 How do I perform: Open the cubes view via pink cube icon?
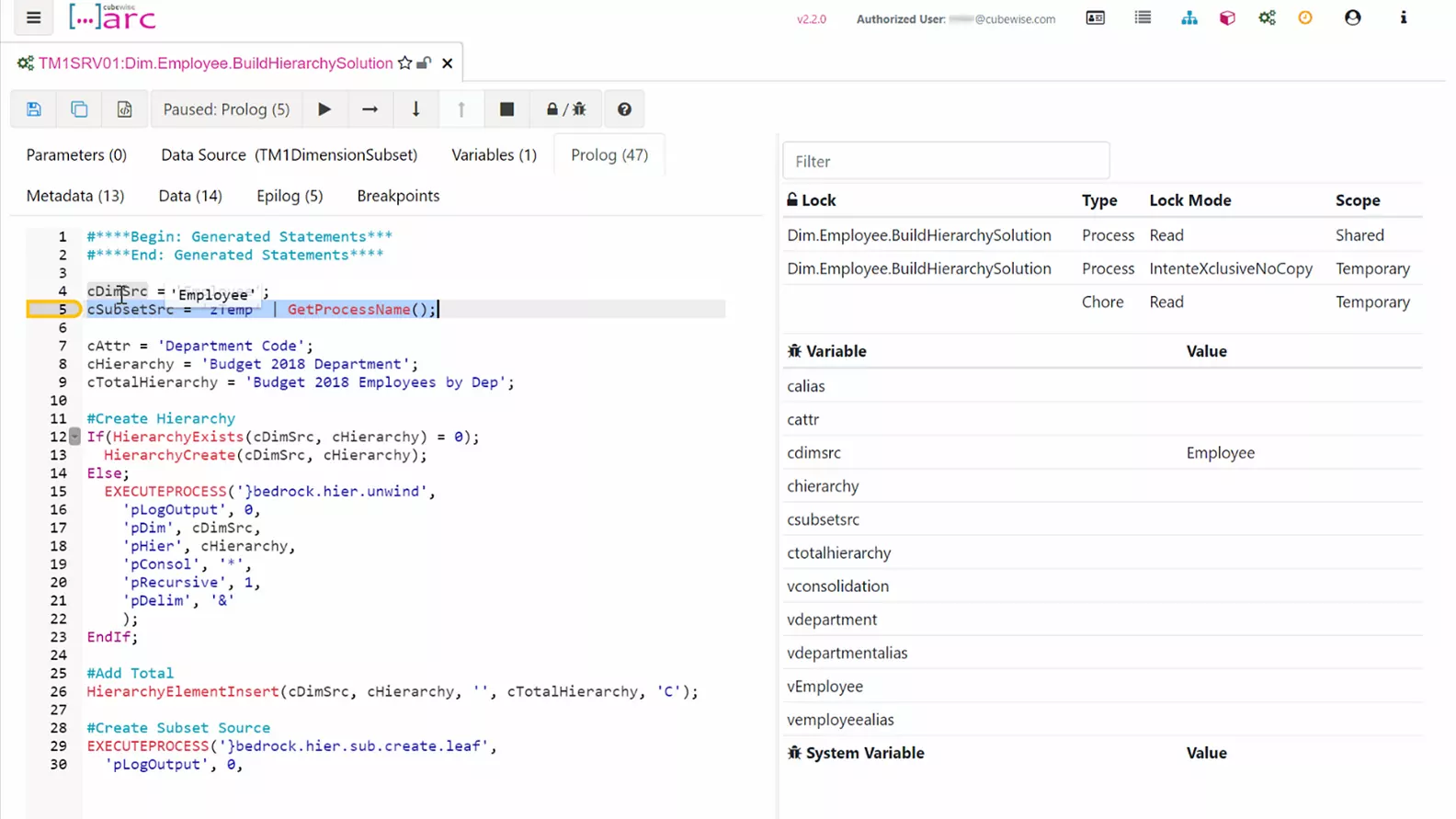(1227, 18)
